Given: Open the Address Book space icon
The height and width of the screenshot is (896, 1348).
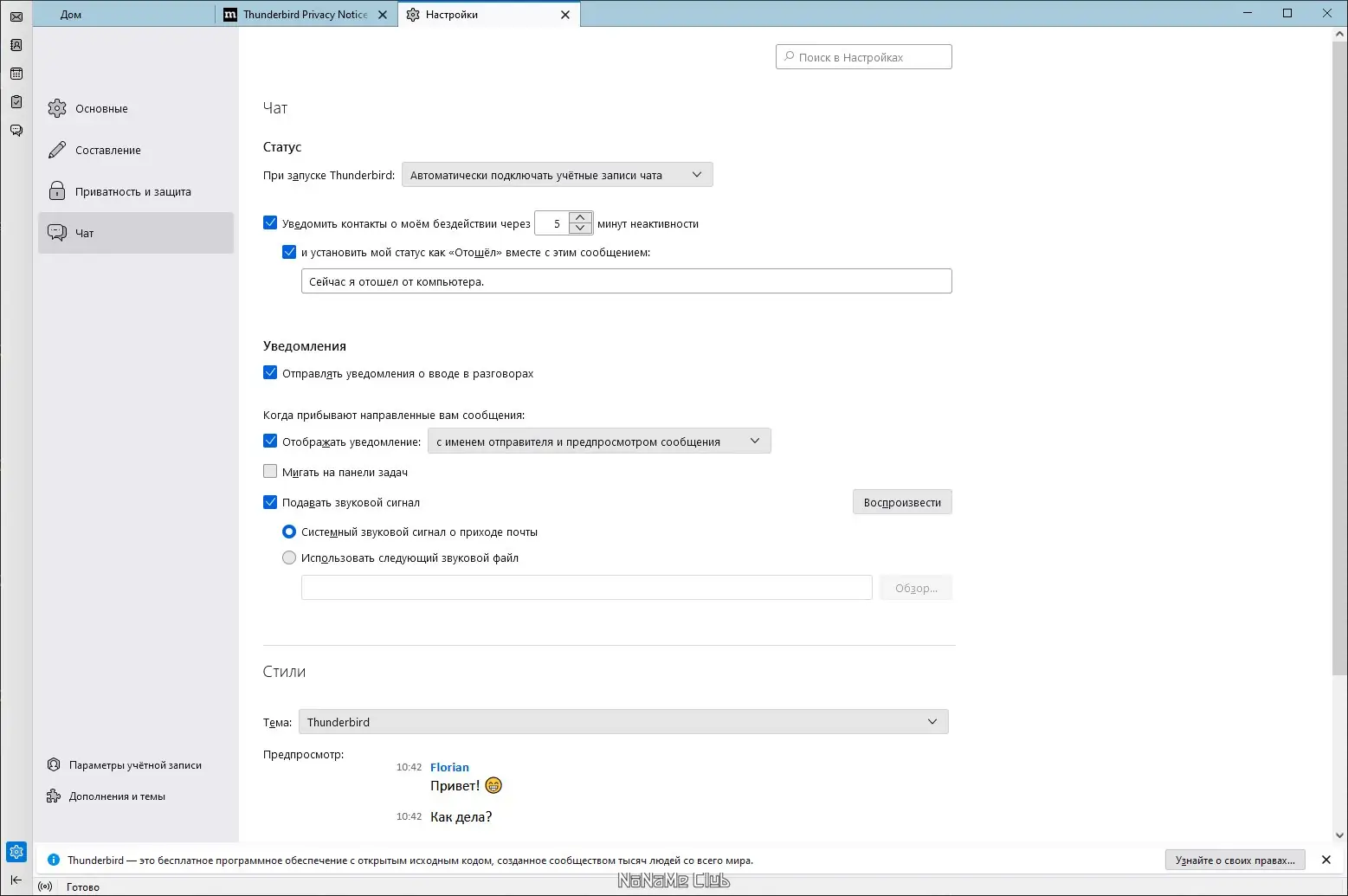Looking at the screenshot, I should [x=16, y=45].
